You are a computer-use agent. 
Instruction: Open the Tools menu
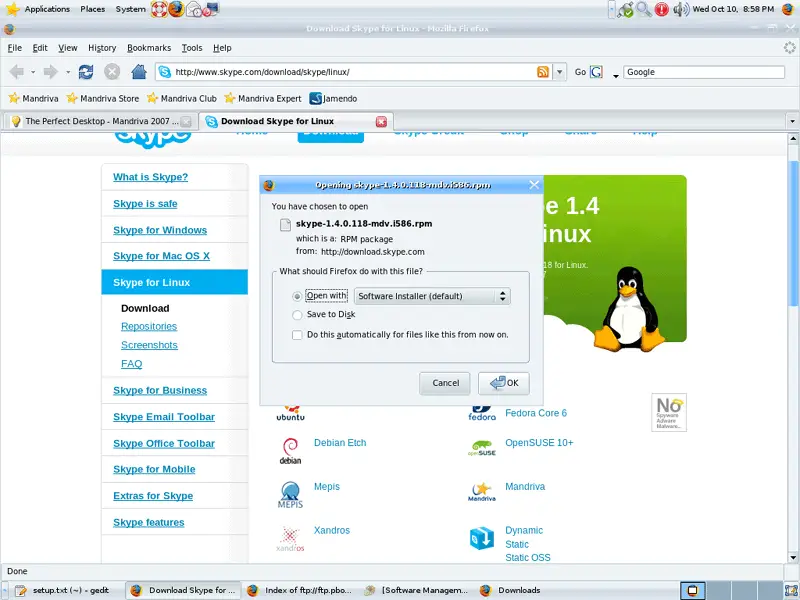pos(192,48)
